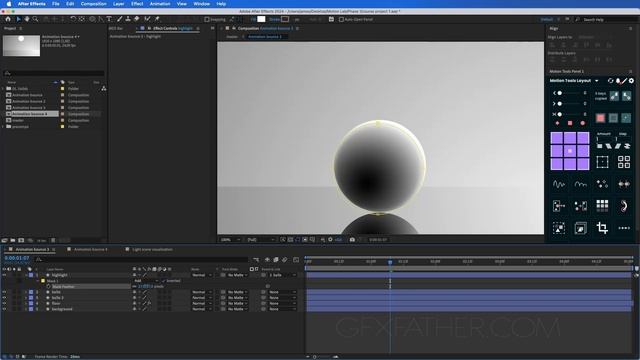The width and height of the screenshot is (640, 360).
Task: Open the Effect menu
Action: (x=137, y=4)
